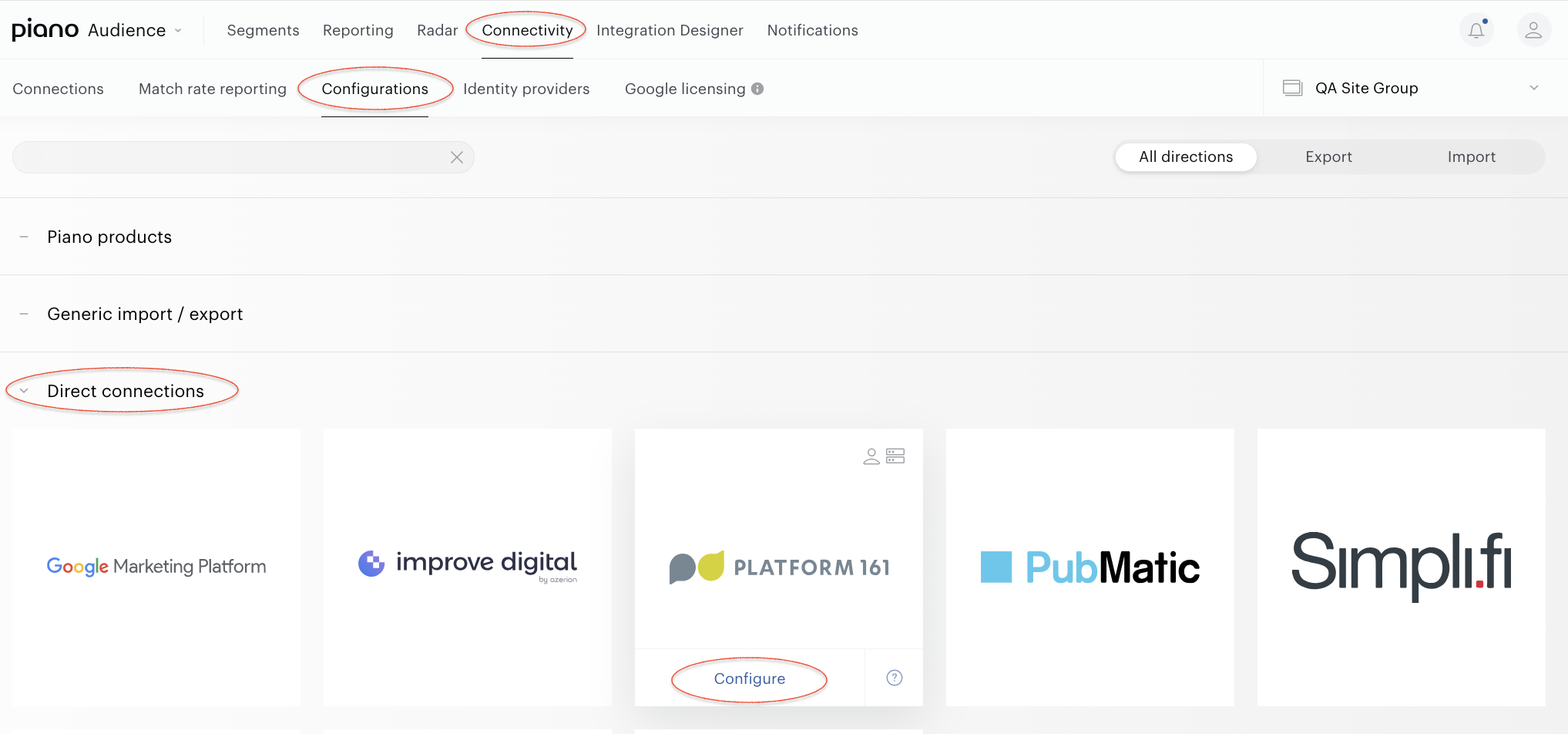1568x734 pixels.
Task: Go to the Segments menu
Action: tap(263, 30)
